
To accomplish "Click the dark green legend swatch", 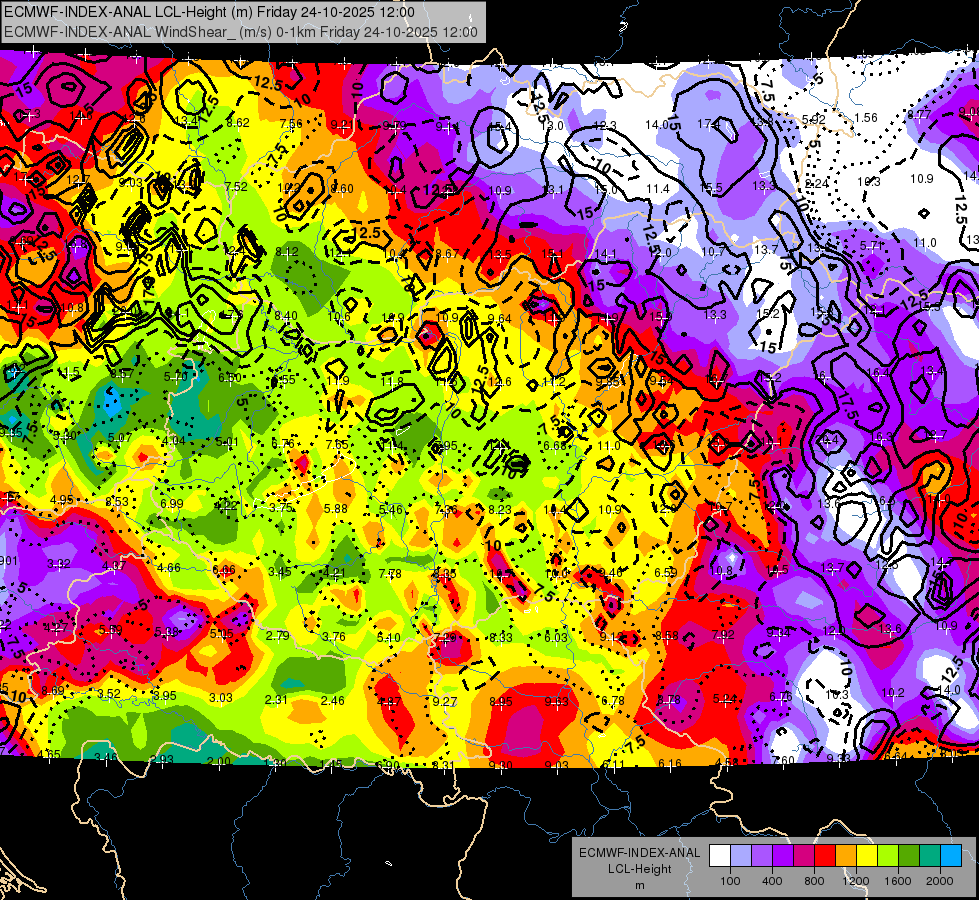I will 909,856.
